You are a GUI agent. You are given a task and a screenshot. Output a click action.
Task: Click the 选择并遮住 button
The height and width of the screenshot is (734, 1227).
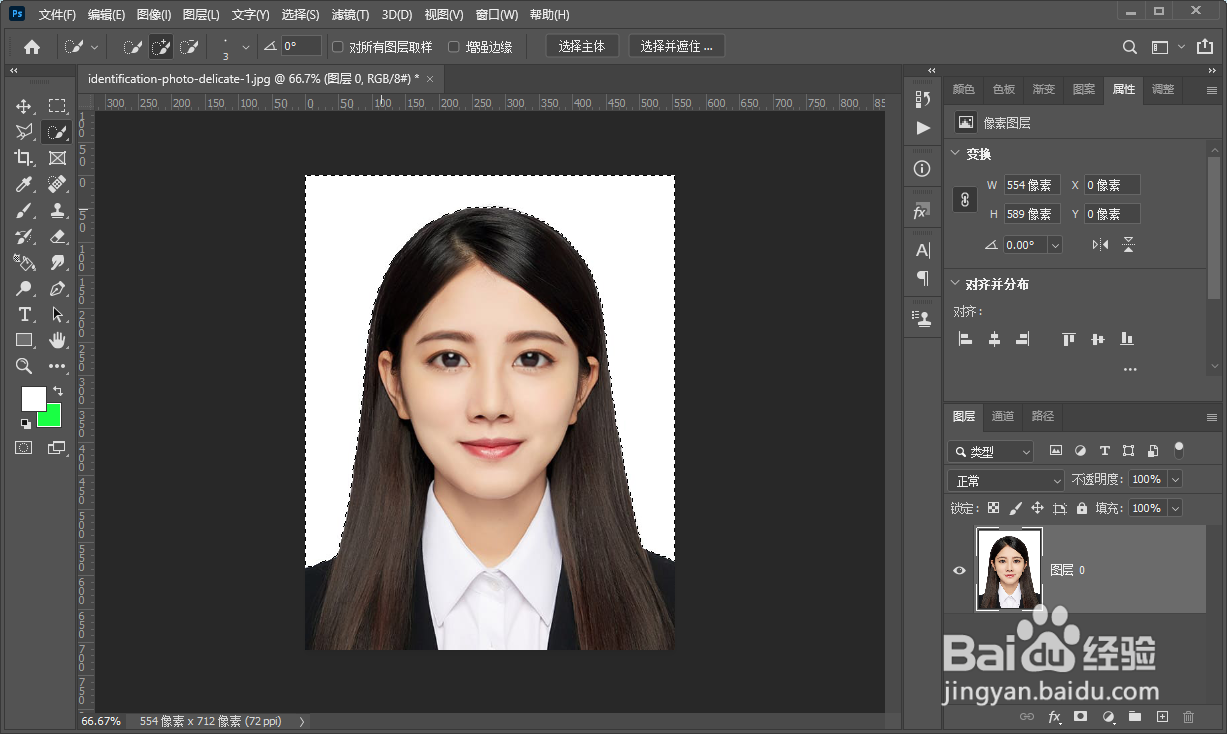point(676,47)
